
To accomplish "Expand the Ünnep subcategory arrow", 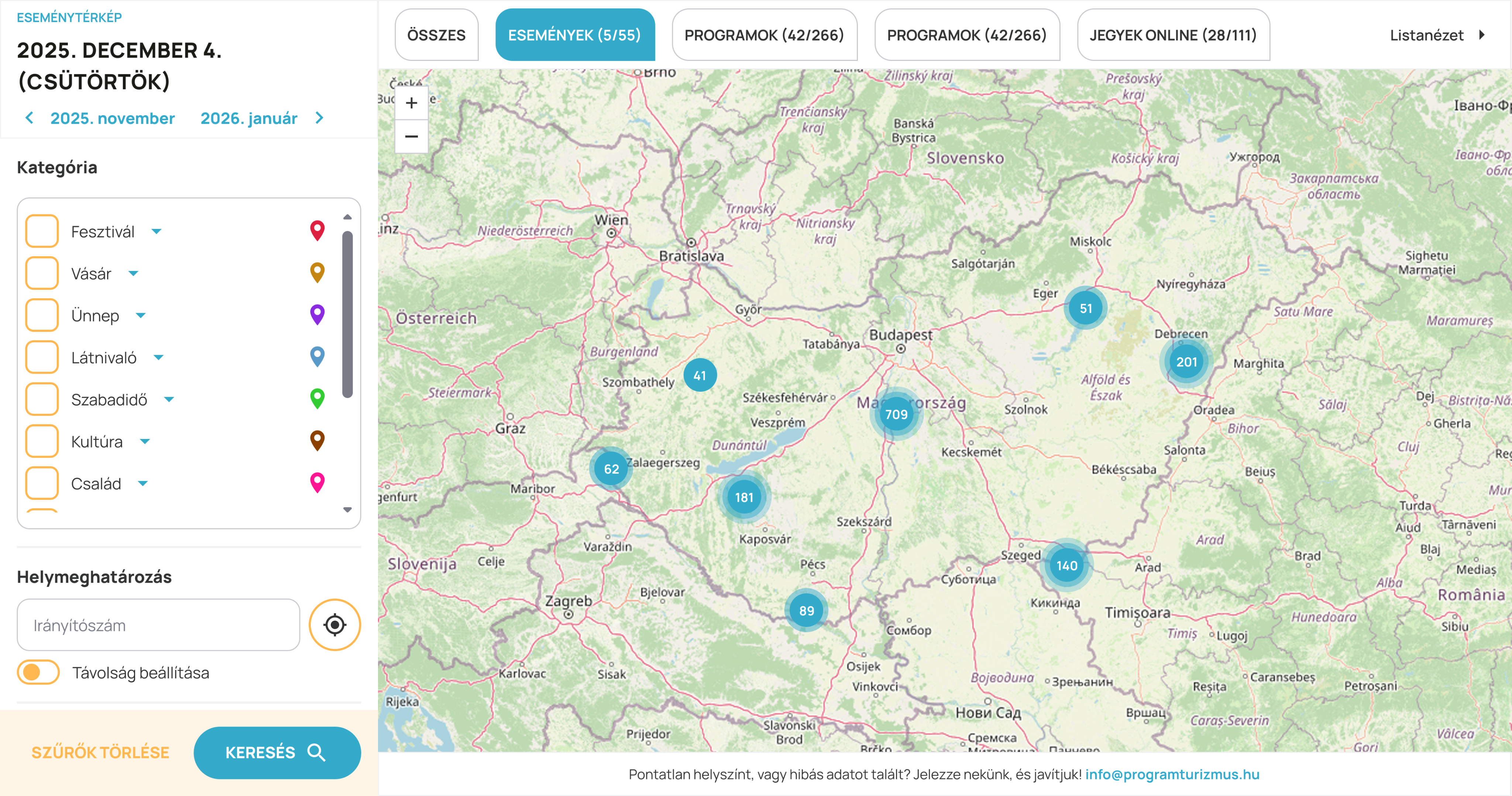I will coord(140,315).
